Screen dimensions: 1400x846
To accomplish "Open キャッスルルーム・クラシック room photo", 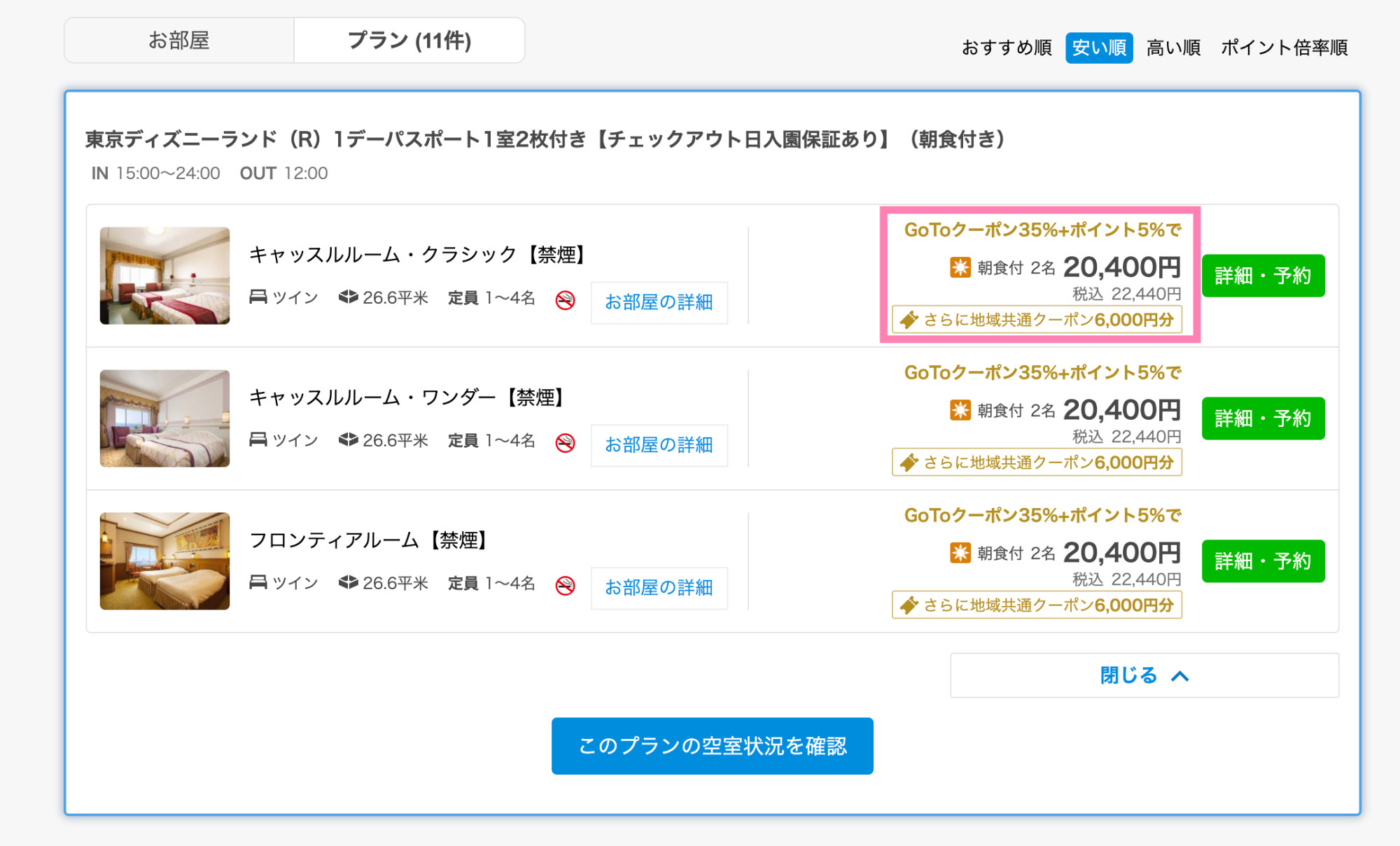I will pyautogui.click(x=164, y=276).
